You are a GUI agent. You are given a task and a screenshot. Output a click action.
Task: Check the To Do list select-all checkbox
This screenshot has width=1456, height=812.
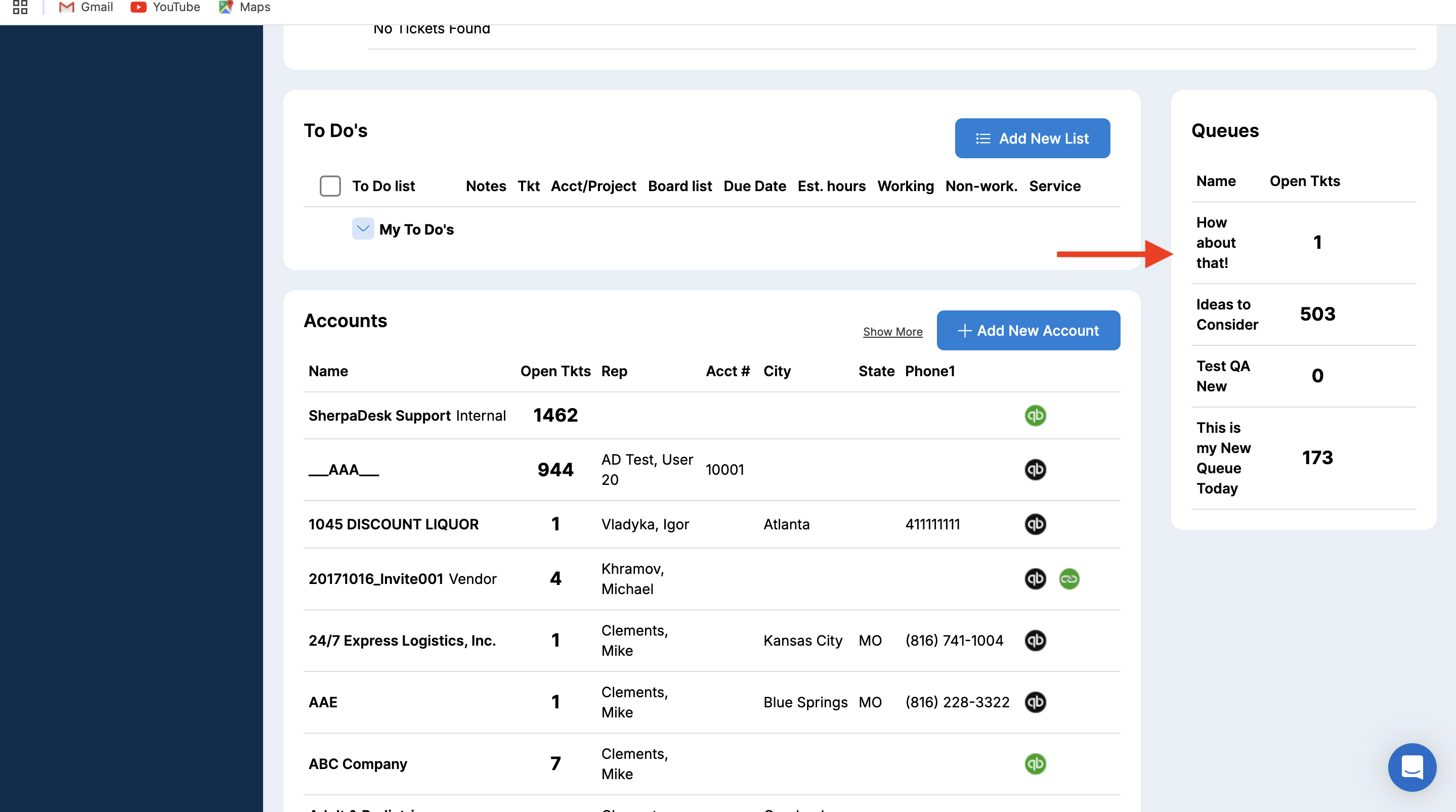point(330,186)
